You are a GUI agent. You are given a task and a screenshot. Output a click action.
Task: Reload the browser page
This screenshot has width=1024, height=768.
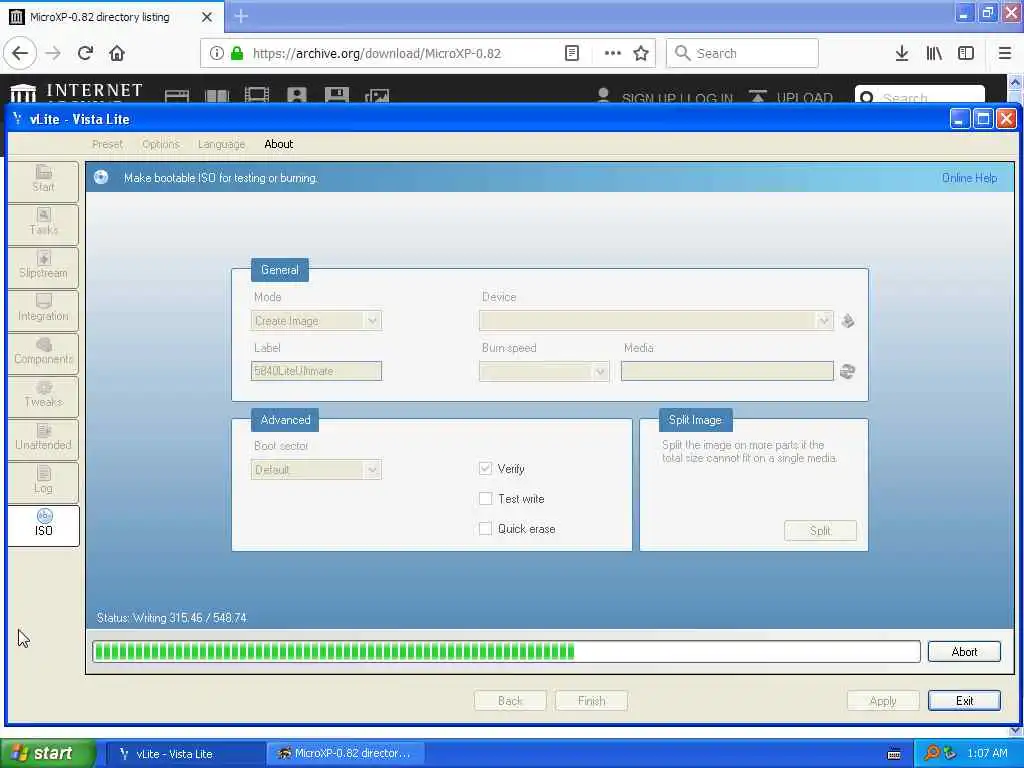point(86,54)
